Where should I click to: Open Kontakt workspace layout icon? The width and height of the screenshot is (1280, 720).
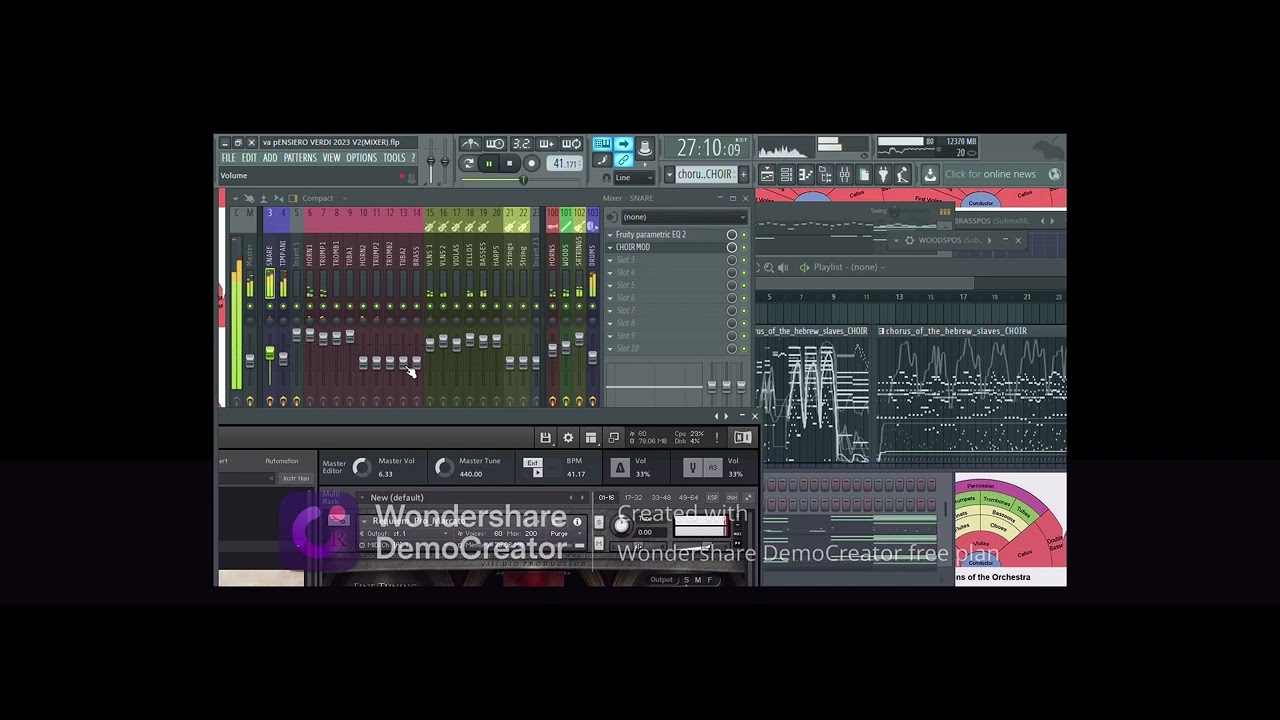tap(591, 438)
